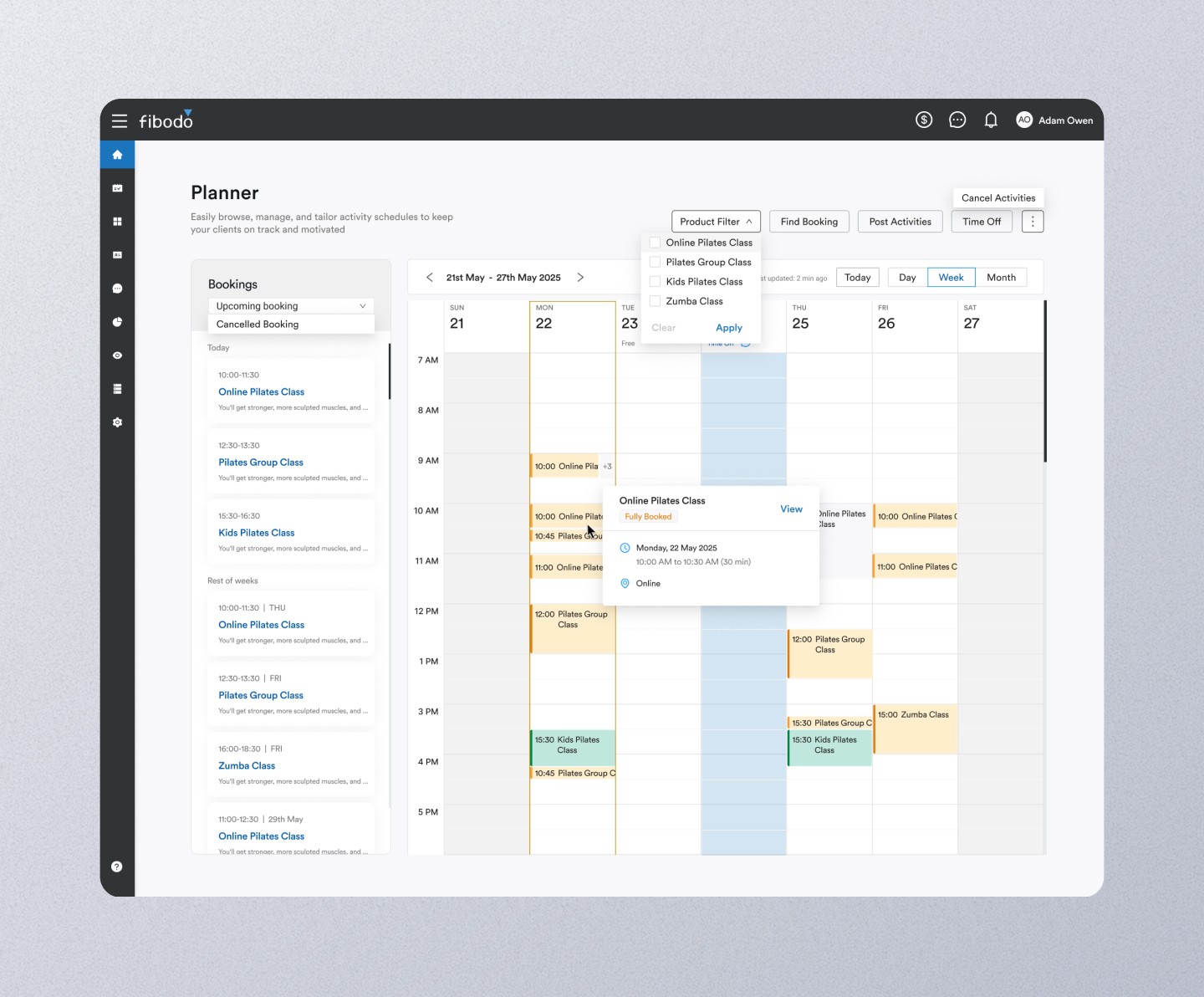This screenshot has width=1204, height=997.
Task: Click the bookings list scrollbar
Action: [x=390, y=371]
